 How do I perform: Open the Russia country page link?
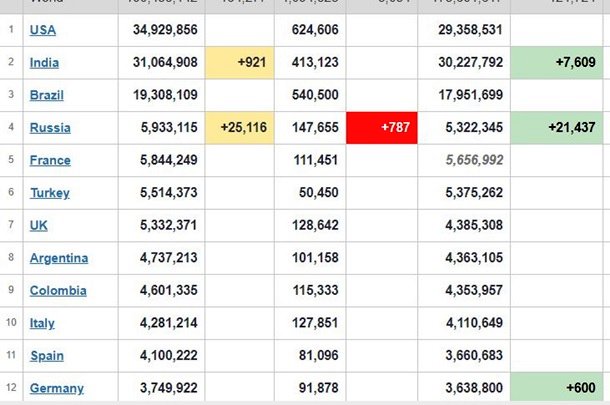(x=50, y=128)
